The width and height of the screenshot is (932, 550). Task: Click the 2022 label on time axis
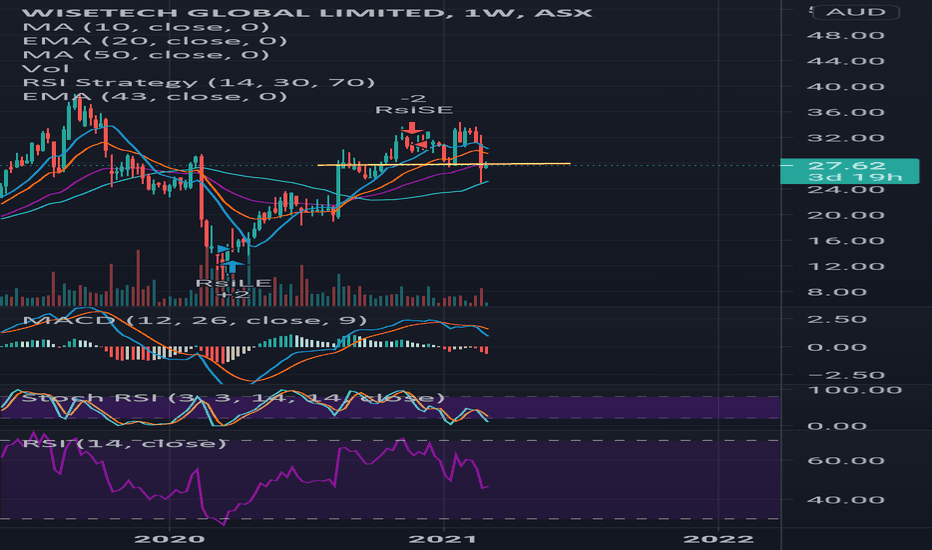[x=718, y=539]
